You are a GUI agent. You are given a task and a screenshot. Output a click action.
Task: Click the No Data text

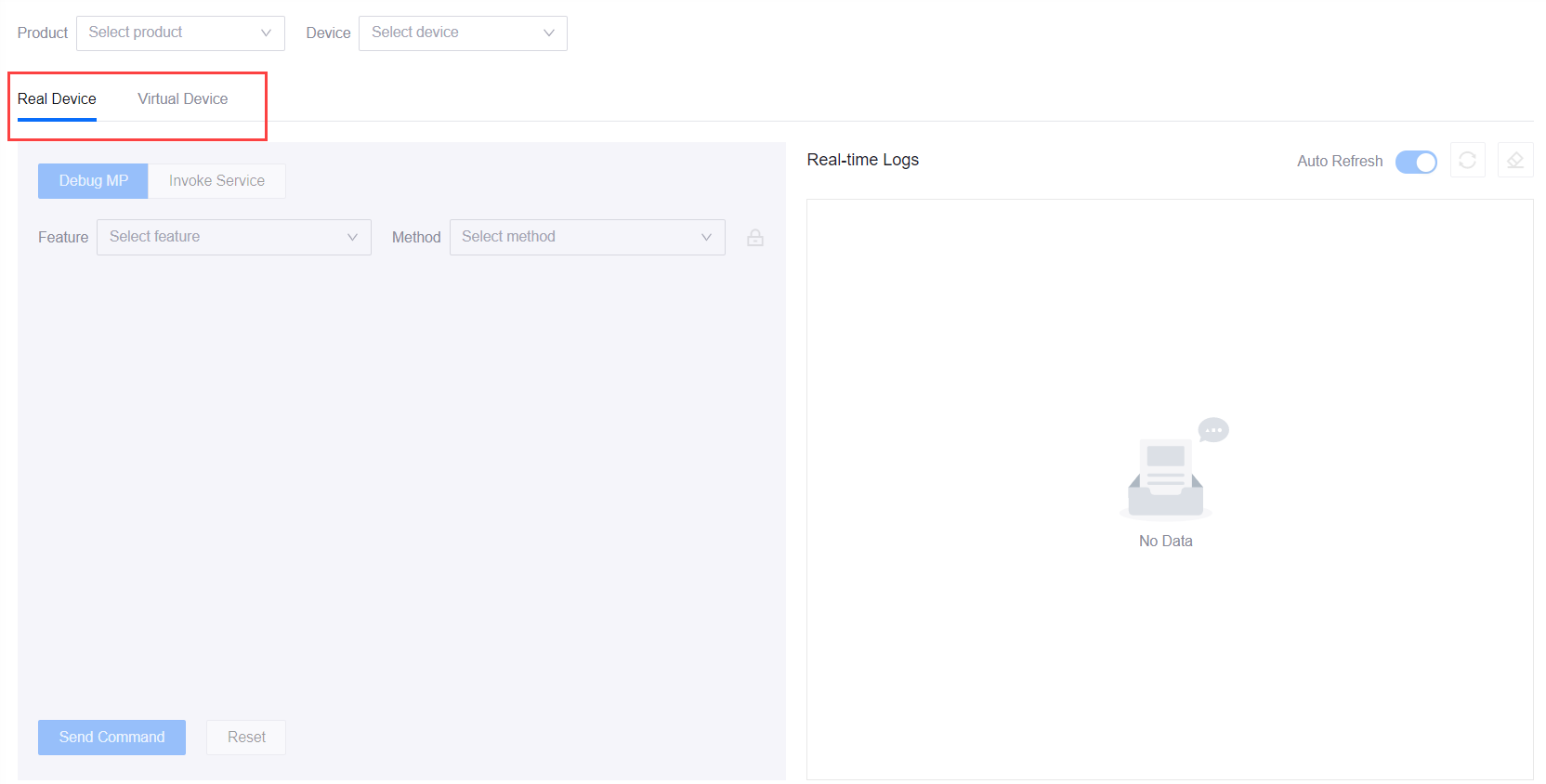pyautogui.click(x=1165, y=541)
